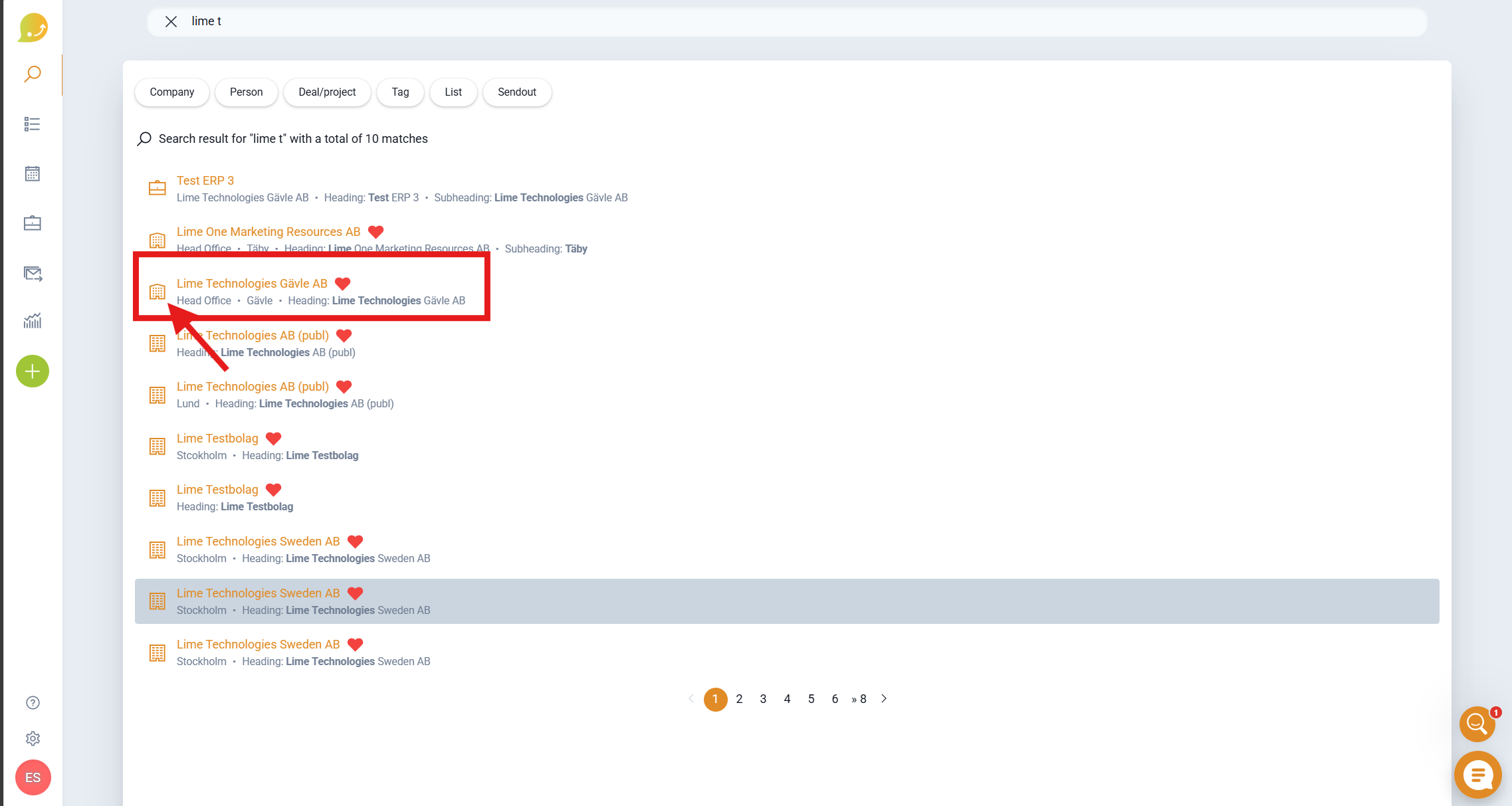The height and width of the screenshot is (806, 1512).
Task: Jump to last page » 8
Action: coord(859,699)
